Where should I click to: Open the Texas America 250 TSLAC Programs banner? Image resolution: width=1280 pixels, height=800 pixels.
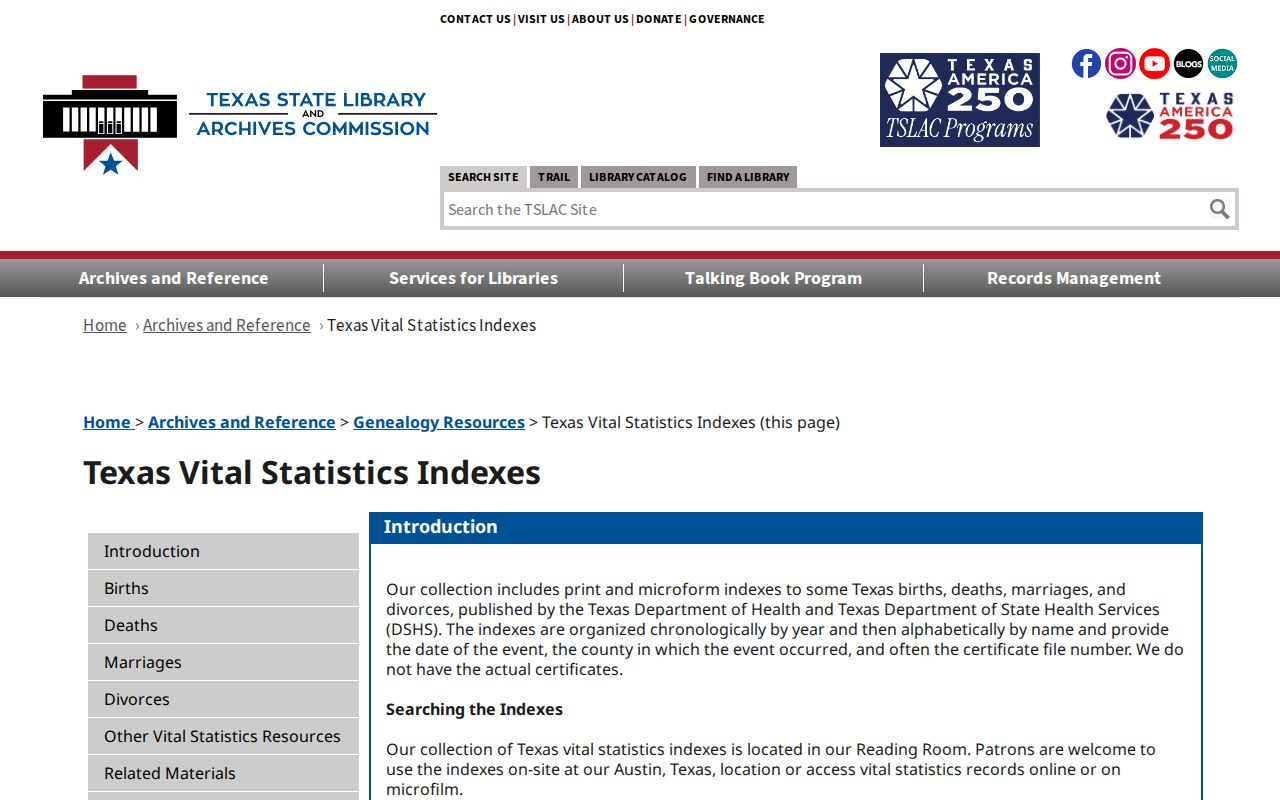coord(960,100)
